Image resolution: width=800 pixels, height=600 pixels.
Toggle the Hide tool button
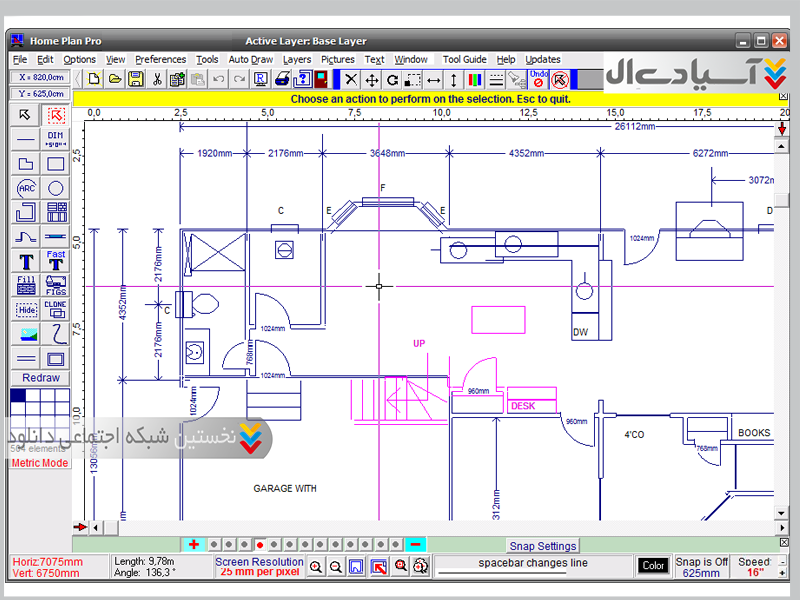[26, 310]
